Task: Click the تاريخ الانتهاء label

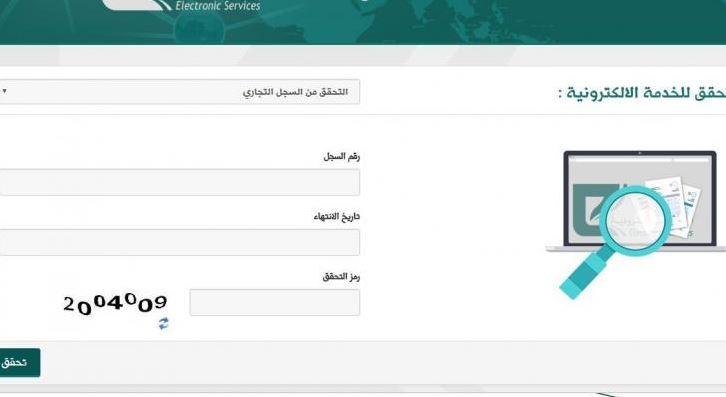Action: coord(337,216)
